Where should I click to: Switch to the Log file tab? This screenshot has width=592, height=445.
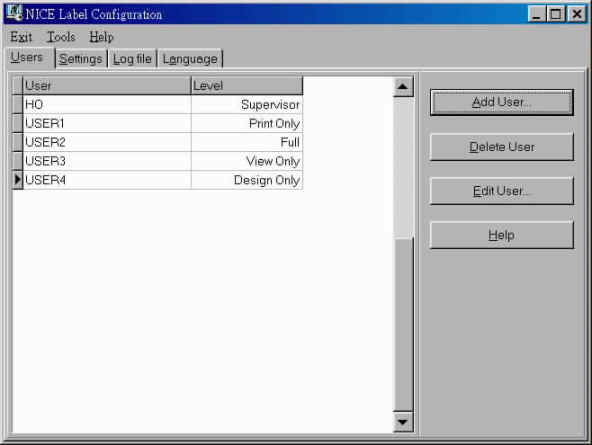(132, 59)
